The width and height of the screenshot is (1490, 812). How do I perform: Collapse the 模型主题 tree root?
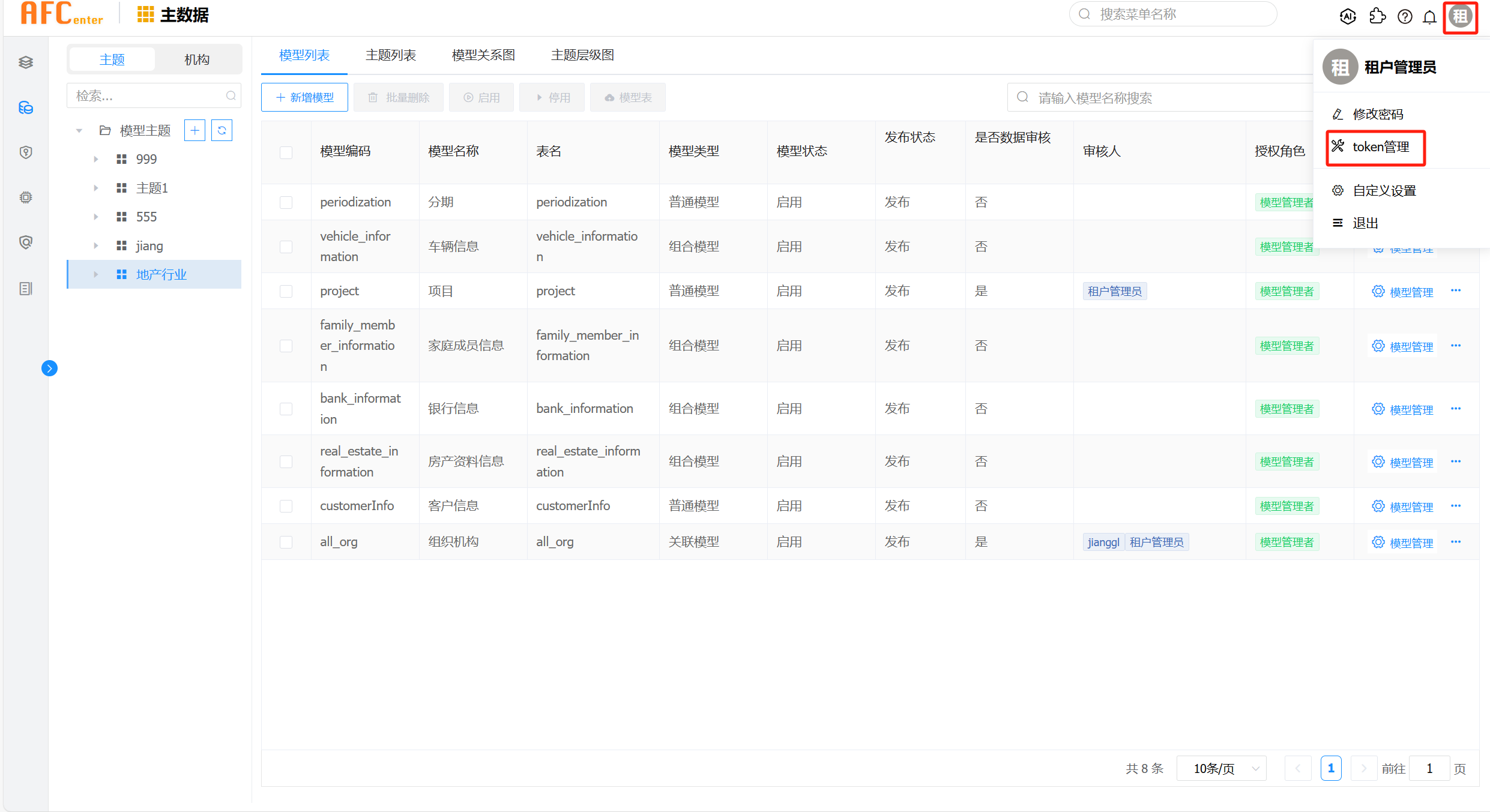click(x=79, y=130)
